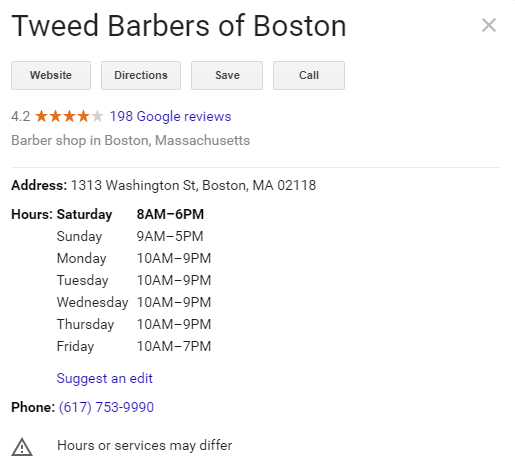Click Suggest an edit link

(105, 379)
